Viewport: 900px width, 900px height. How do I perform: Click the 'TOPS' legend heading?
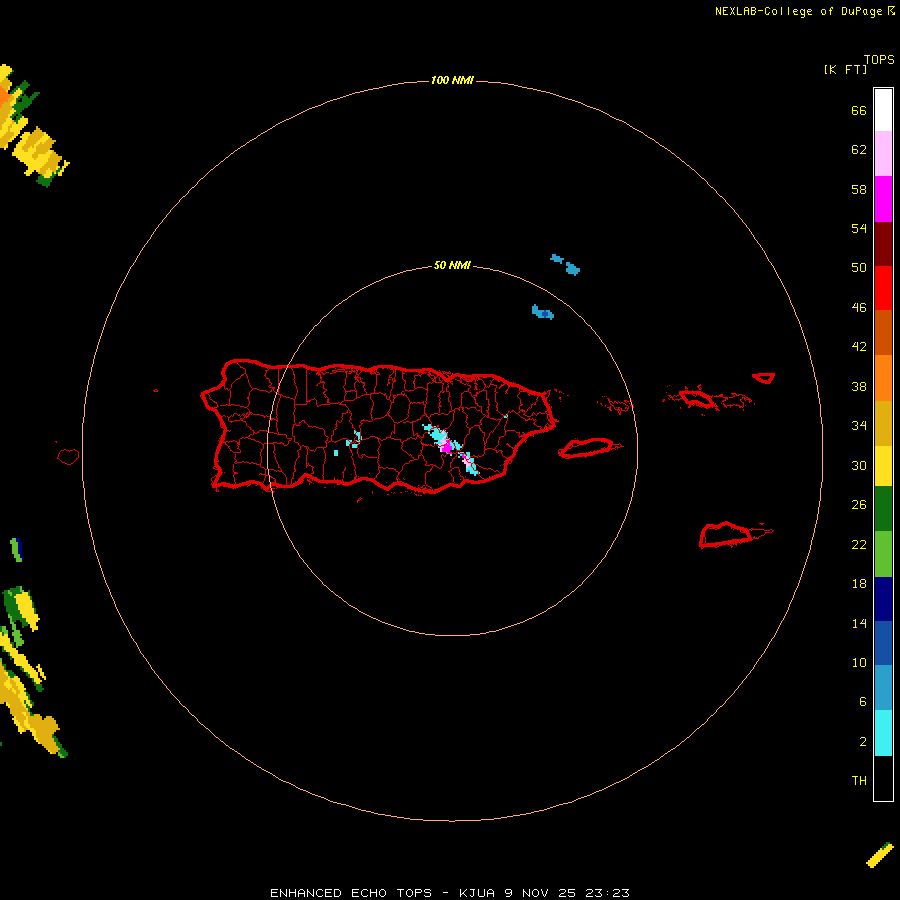pos(879,60)
